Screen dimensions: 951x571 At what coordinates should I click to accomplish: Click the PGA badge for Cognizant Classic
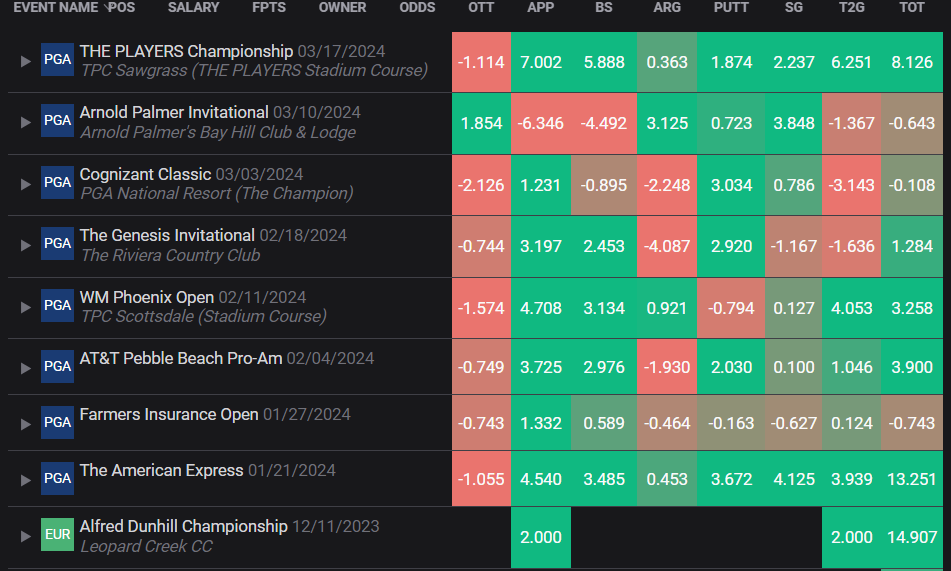58,182
